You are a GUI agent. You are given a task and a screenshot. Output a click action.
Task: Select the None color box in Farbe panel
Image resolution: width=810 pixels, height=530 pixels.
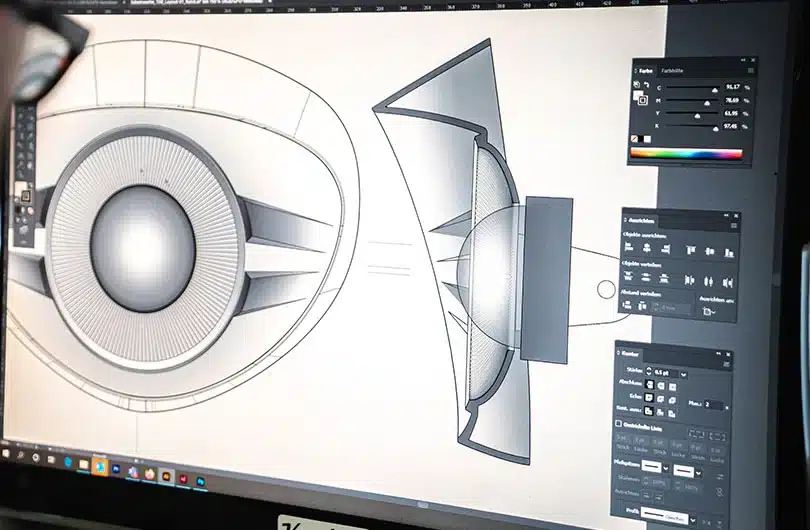pyautogui.click(x=635, y=138)
